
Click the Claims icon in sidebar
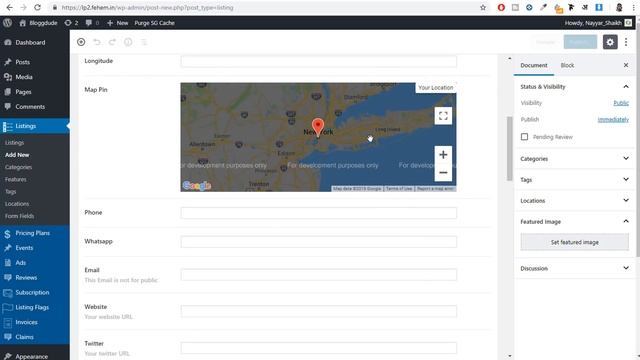coord(7,337)
